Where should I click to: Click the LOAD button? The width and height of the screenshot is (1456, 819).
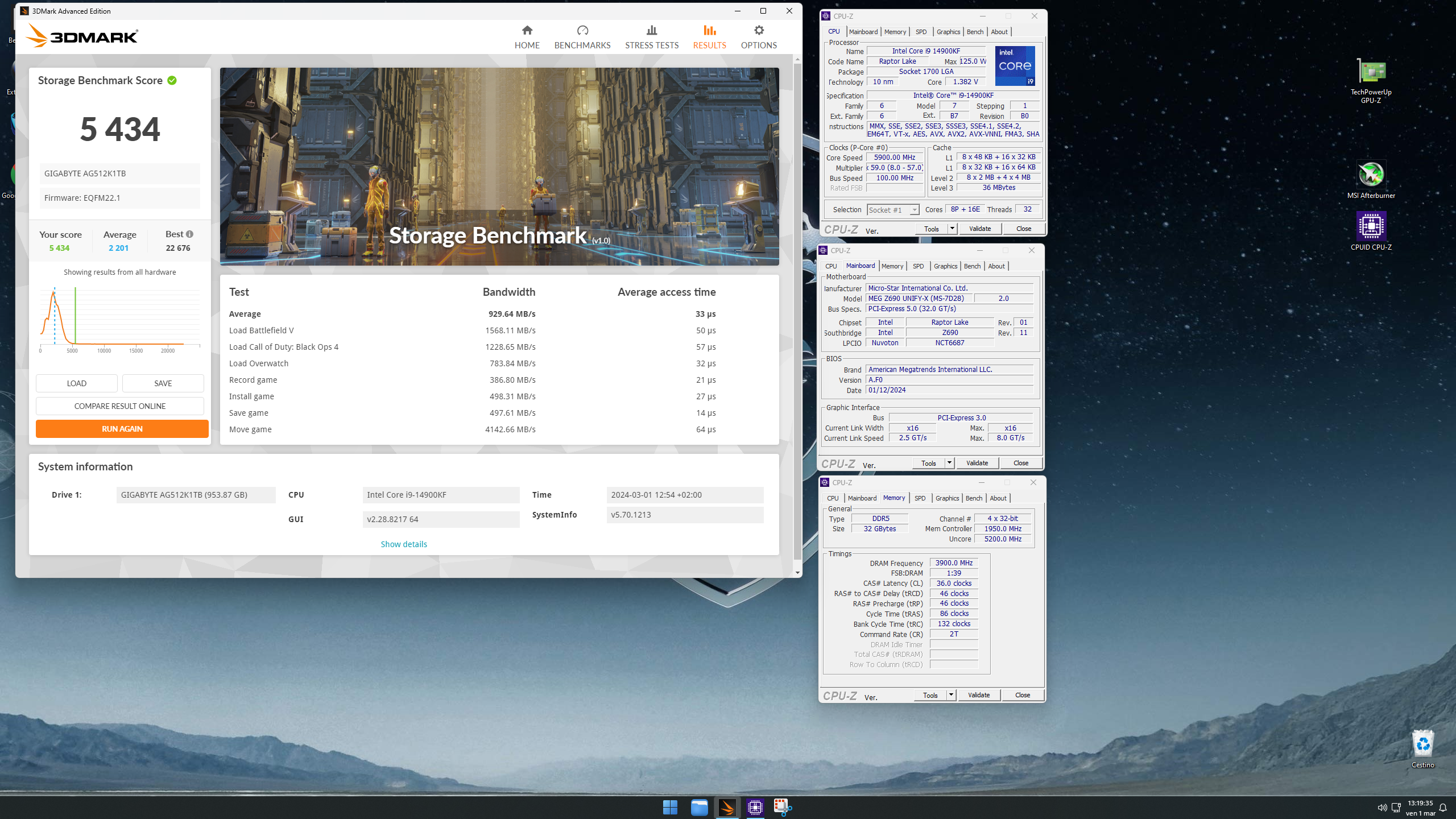click(x=77, y=383)
